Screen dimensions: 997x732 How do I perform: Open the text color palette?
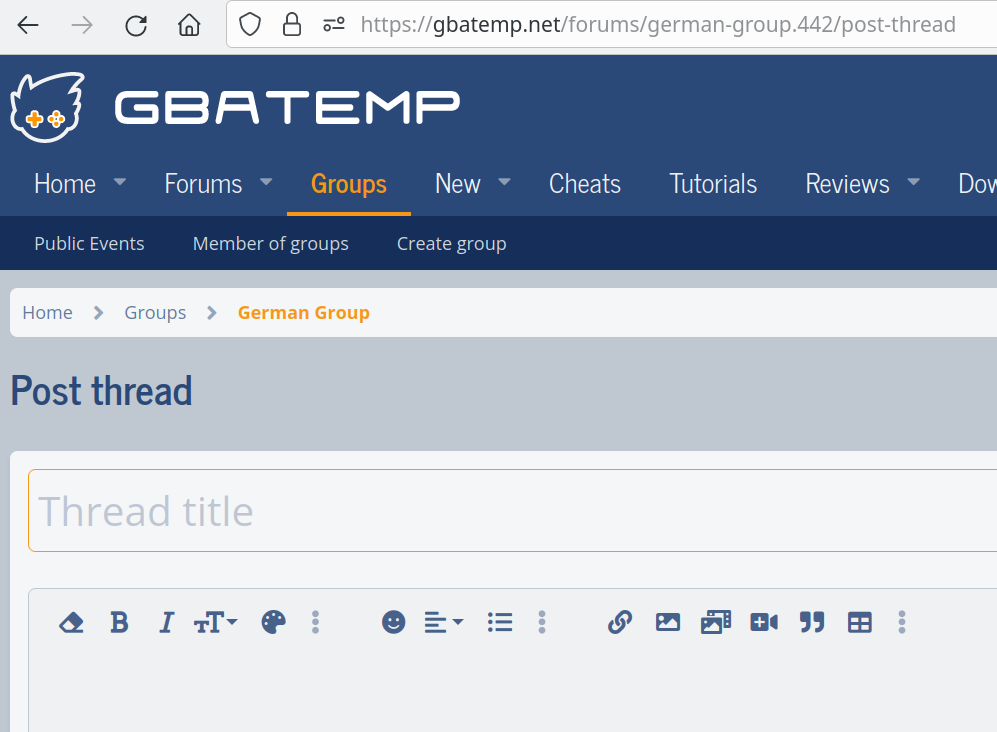click(x=273, y=622)
